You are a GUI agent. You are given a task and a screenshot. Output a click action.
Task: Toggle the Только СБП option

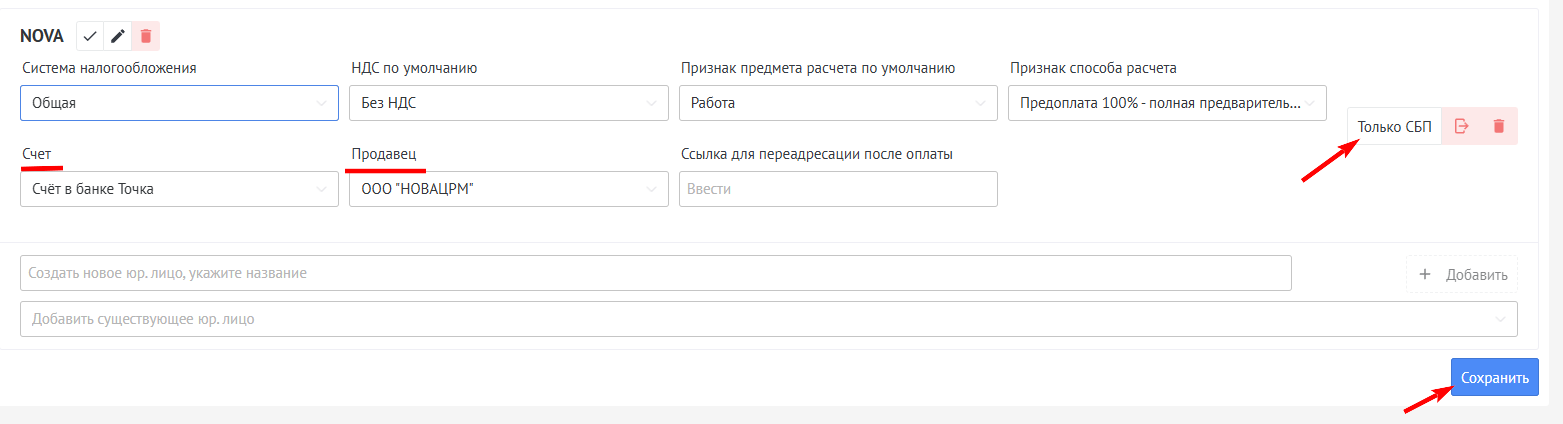tap(1394, 126)
